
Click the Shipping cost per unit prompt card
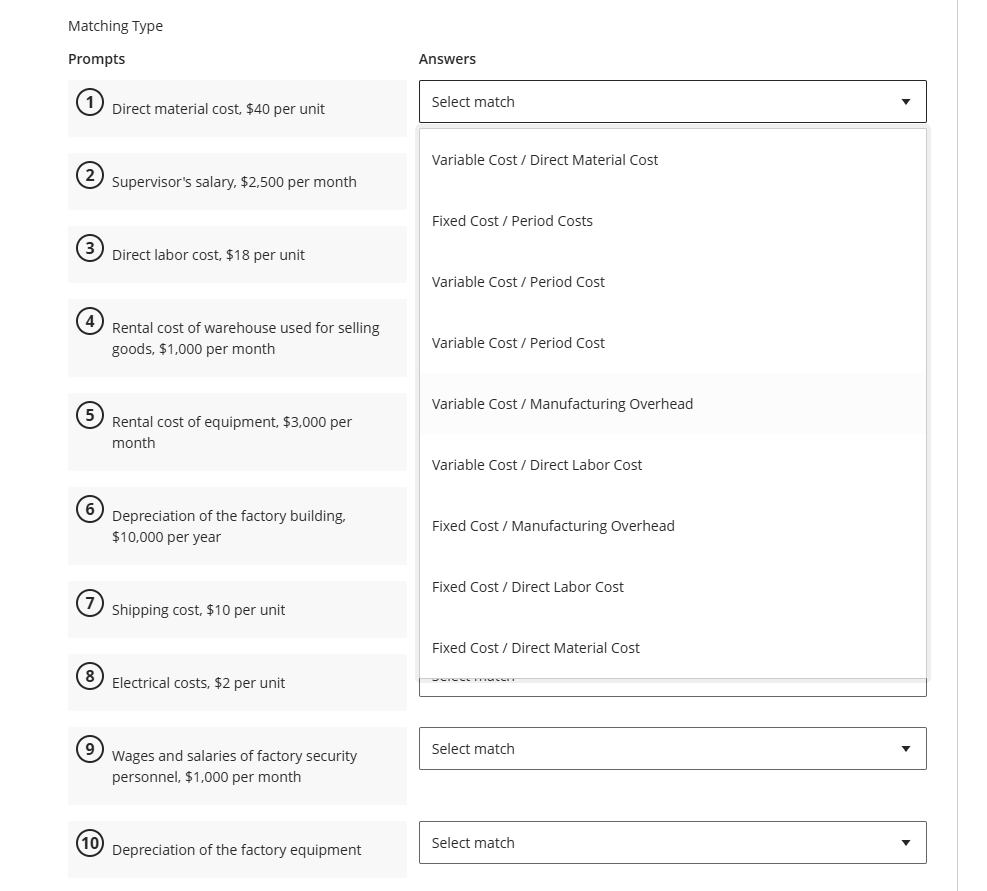tap(237, 609)
